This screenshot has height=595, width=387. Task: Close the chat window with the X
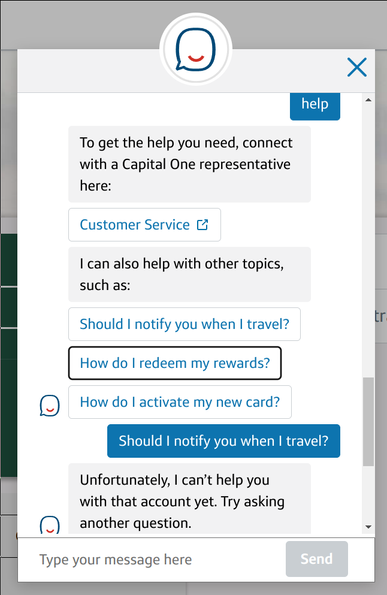[357, 67]
